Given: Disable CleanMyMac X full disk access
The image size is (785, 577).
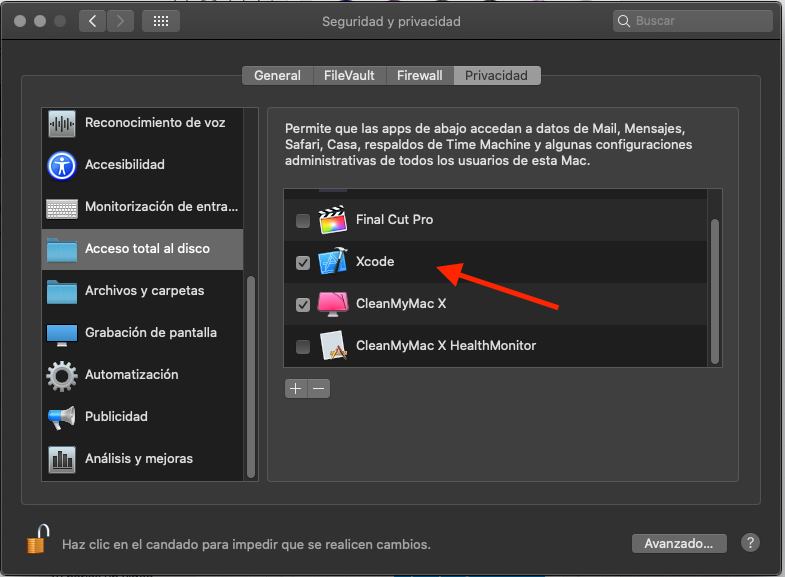Looking at the screenshot, I should (x=303, y=304).
